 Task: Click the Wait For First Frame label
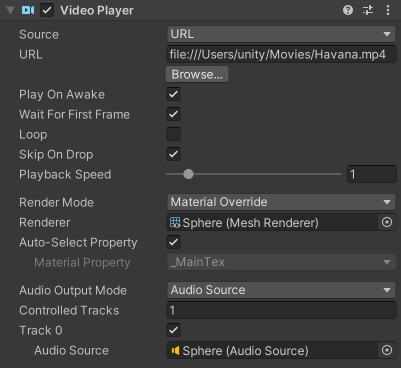74,114
